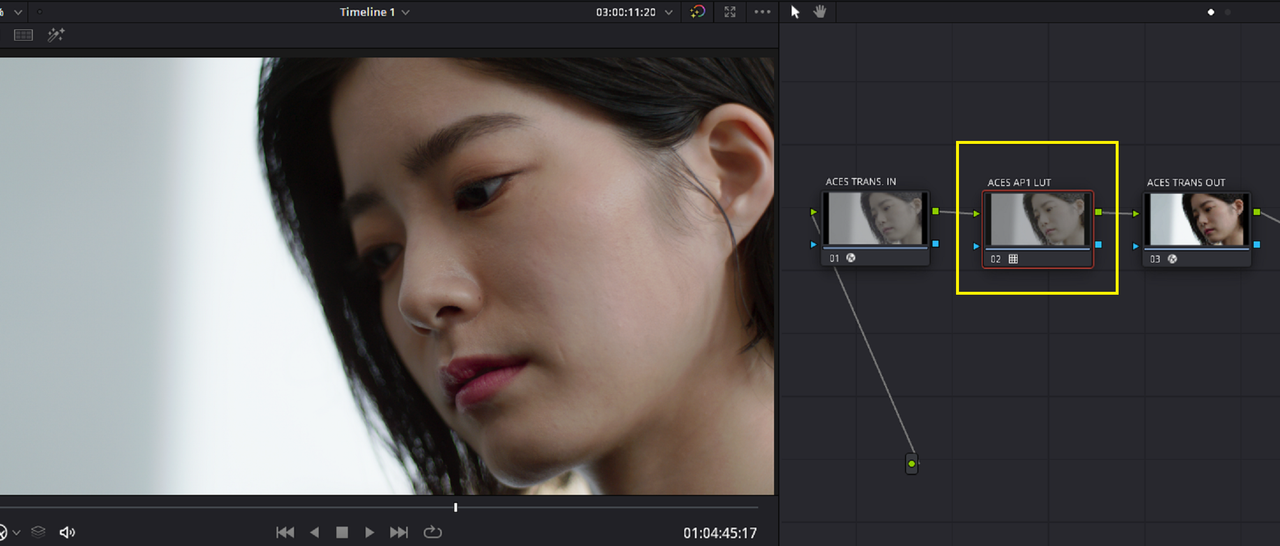Click the node 01 number label
Image resolution: width=1280 pixels, height=546 pixels.
tap(835, 258)
